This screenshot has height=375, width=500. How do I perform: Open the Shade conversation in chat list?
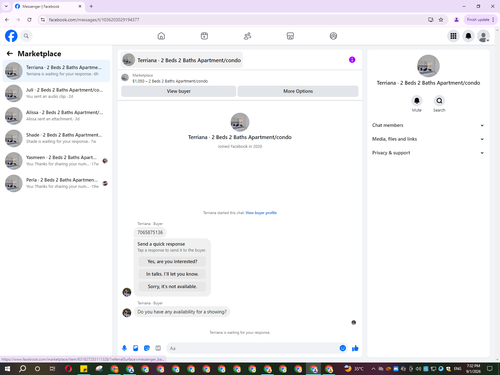pos(56,138)
